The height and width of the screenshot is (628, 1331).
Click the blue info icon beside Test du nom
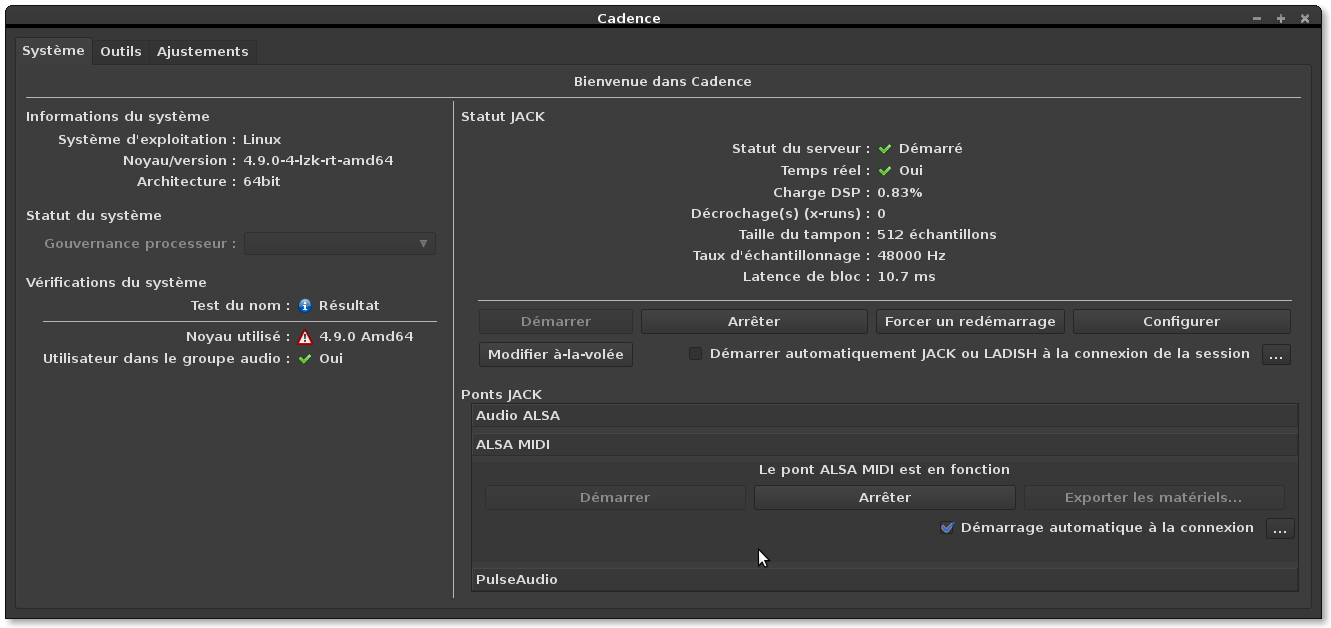(x=305, y=306)
